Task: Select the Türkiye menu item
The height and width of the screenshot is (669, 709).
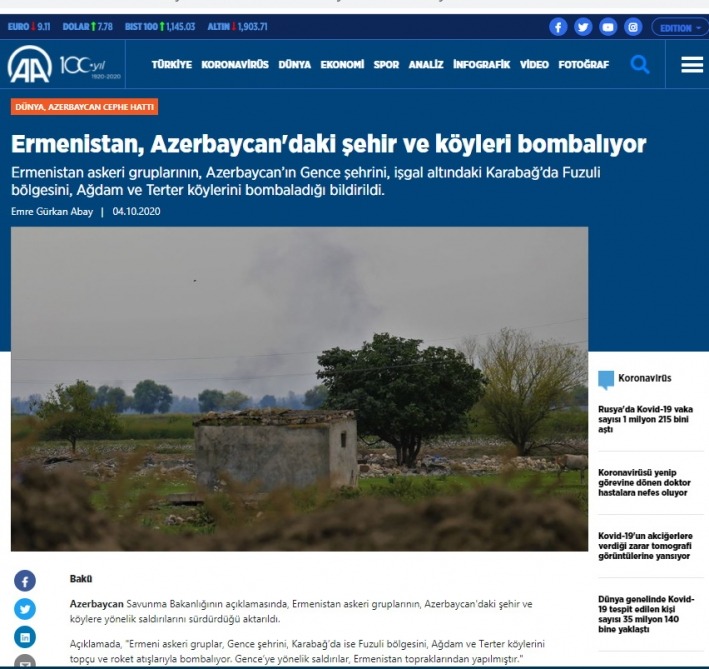Action: click(x=171, y=65)
